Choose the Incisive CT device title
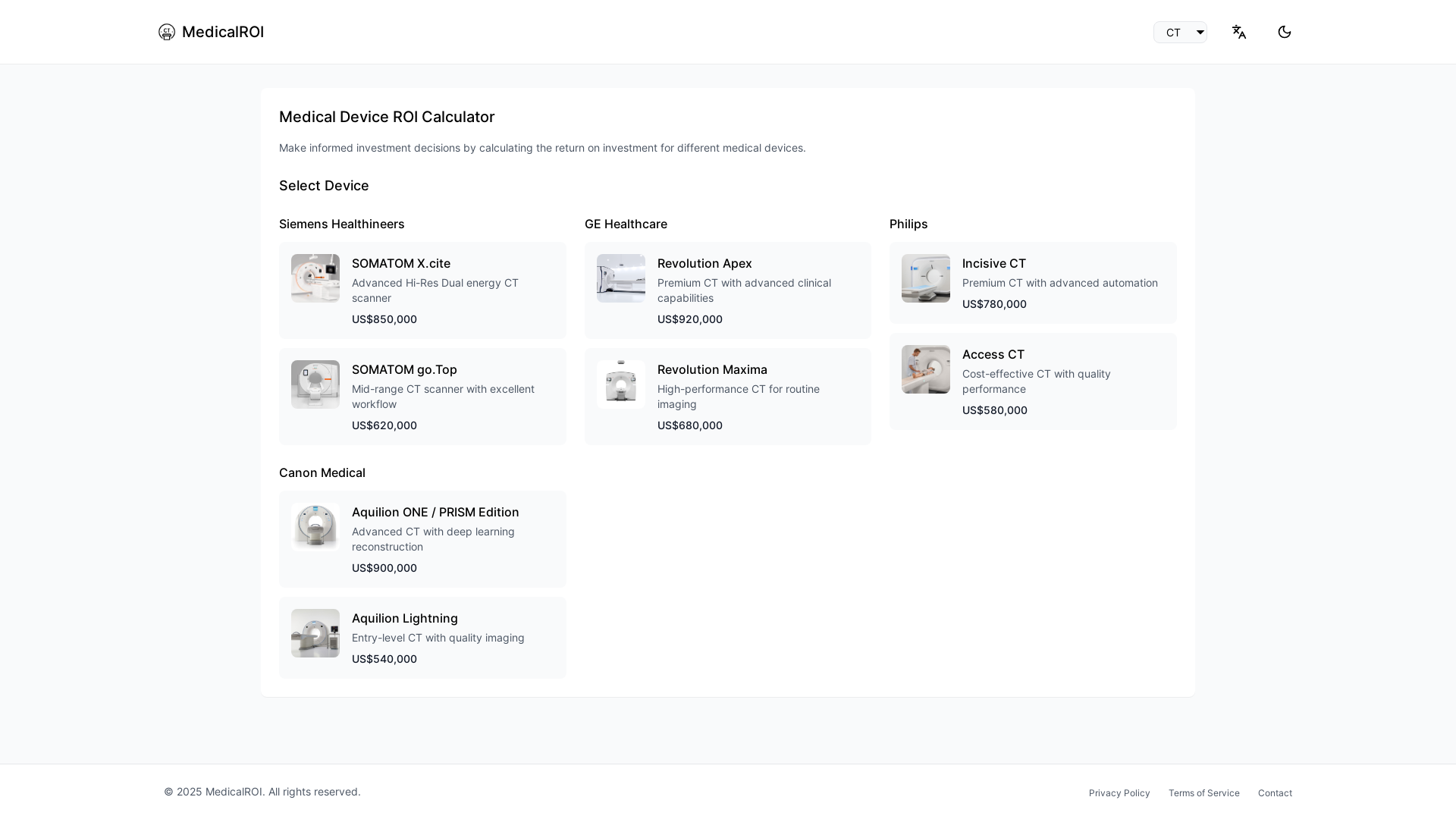The width and height of the screenshot is (1456, 819). (994, 263)
